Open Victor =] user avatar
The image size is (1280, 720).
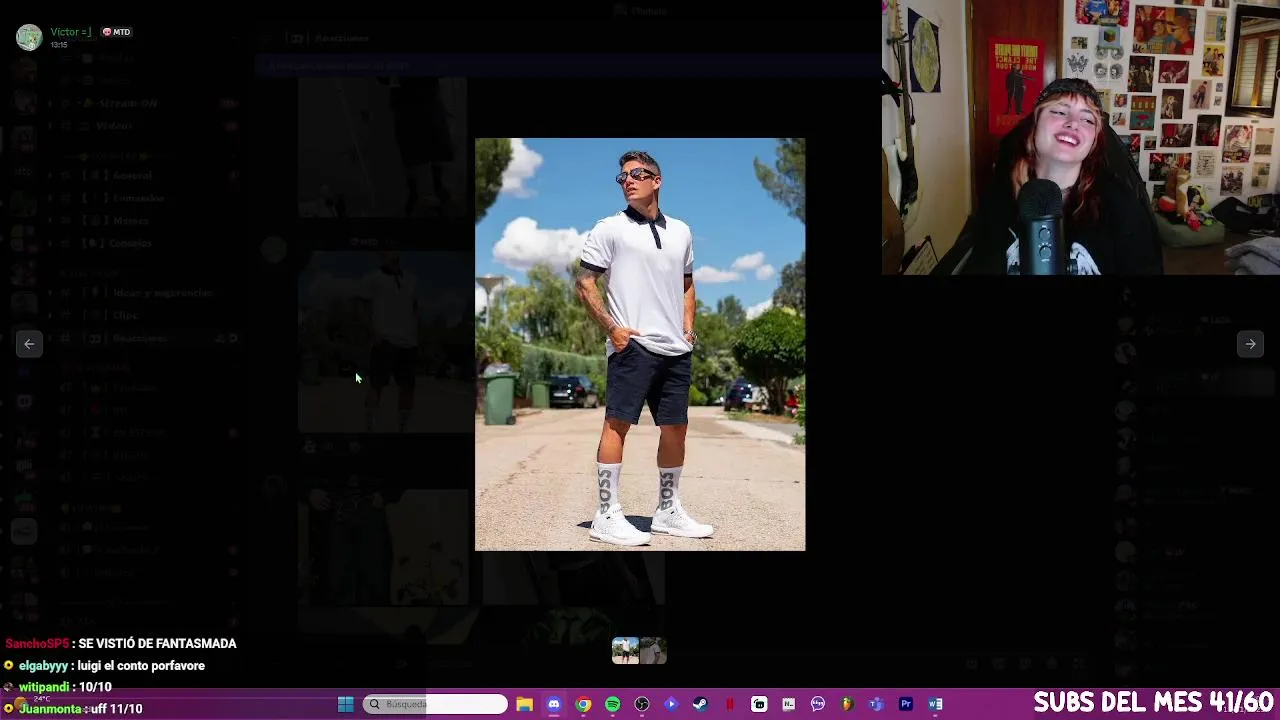(x=29, y=37)
